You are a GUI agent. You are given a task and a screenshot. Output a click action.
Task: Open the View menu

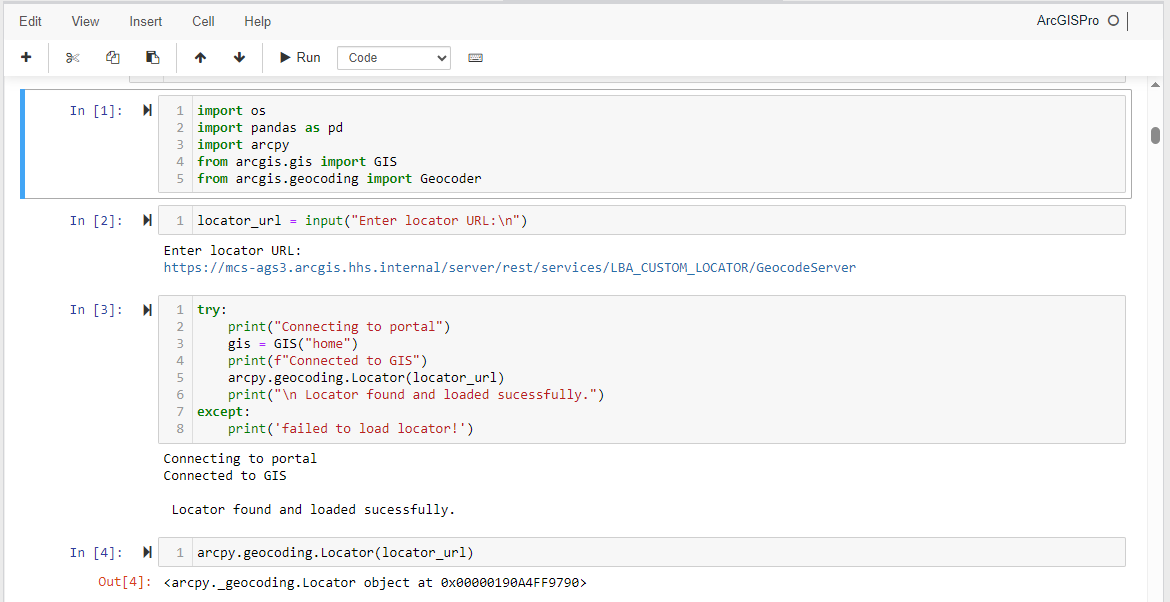click(85, 20)
